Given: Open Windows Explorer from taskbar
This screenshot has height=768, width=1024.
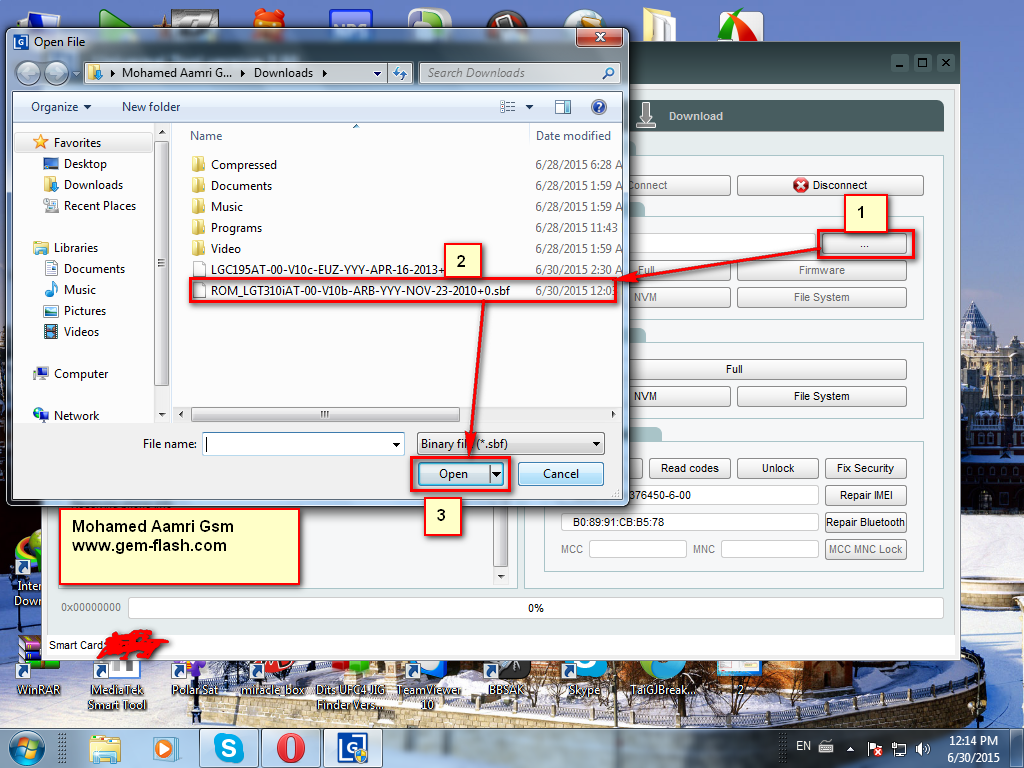Looking at the screenshot, I should (105, 748).
